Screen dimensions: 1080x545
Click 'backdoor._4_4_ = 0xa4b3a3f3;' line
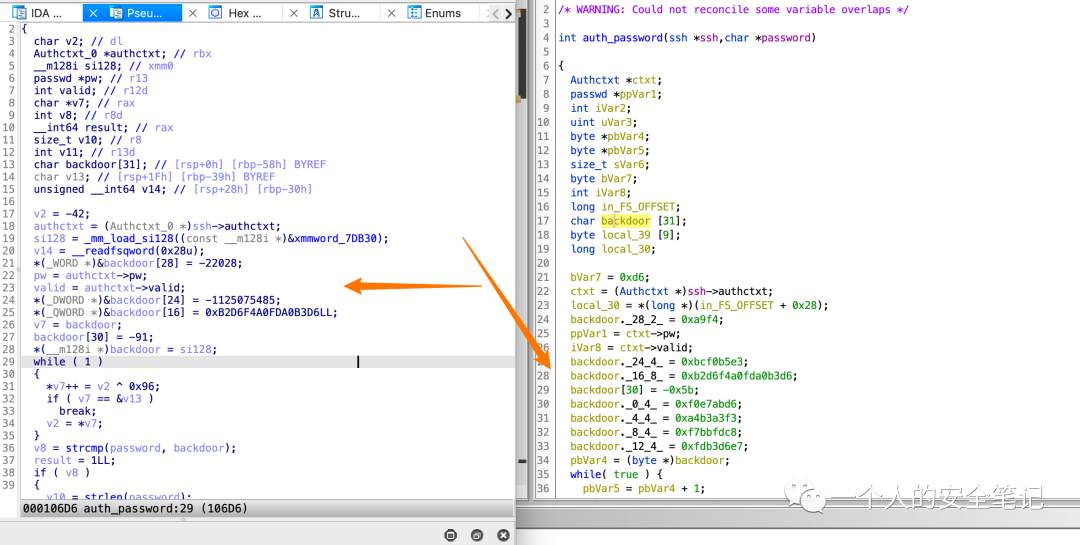tap(655, 418)
